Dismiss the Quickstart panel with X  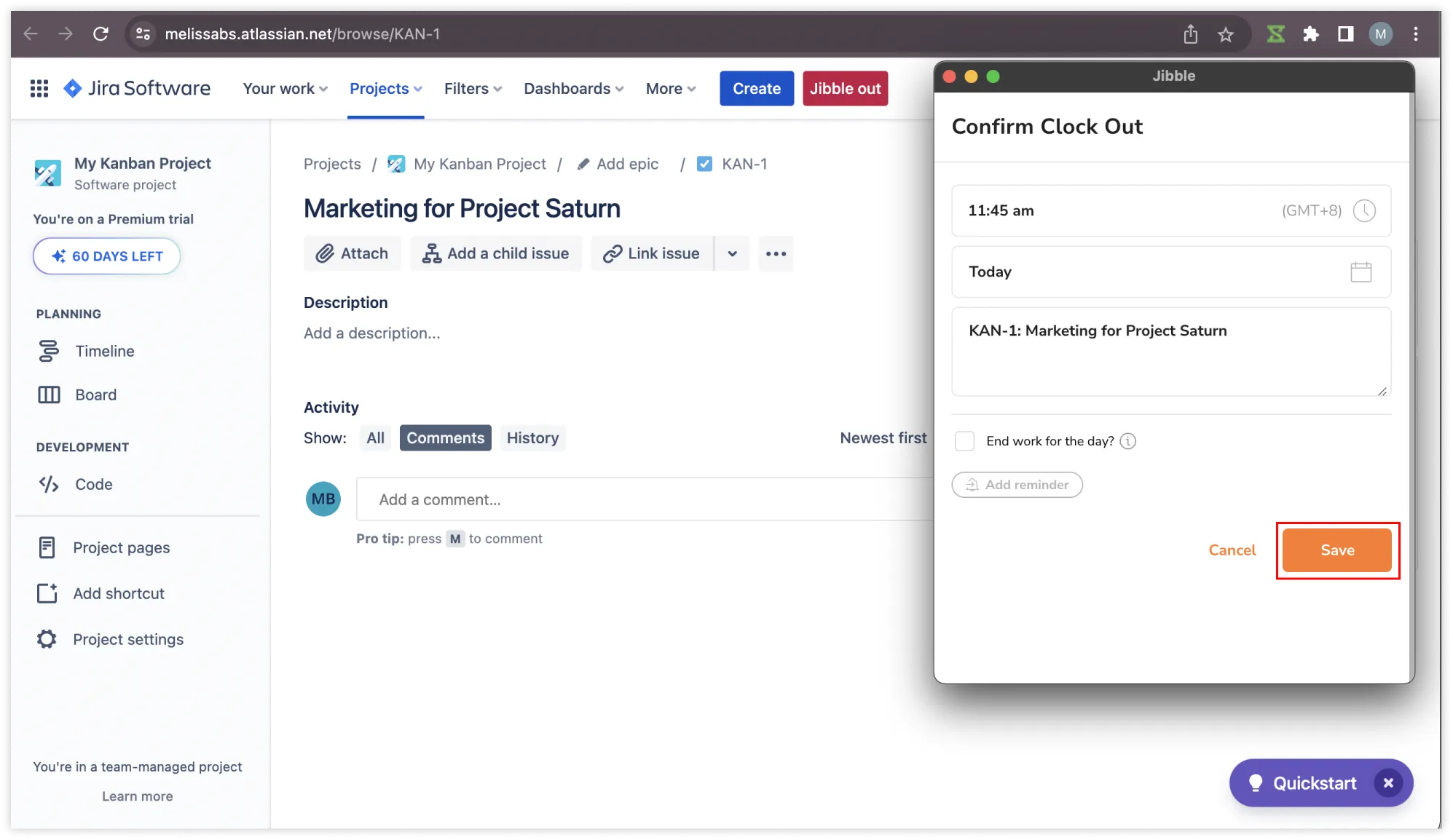point(1388,783)
